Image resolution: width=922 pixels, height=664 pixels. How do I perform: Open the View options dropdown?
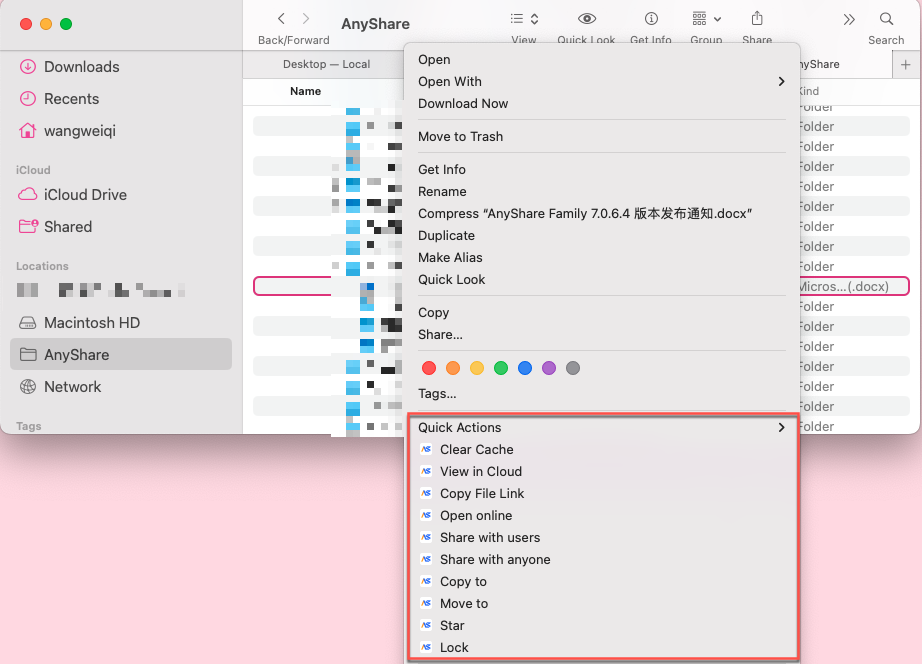point(524,19)
